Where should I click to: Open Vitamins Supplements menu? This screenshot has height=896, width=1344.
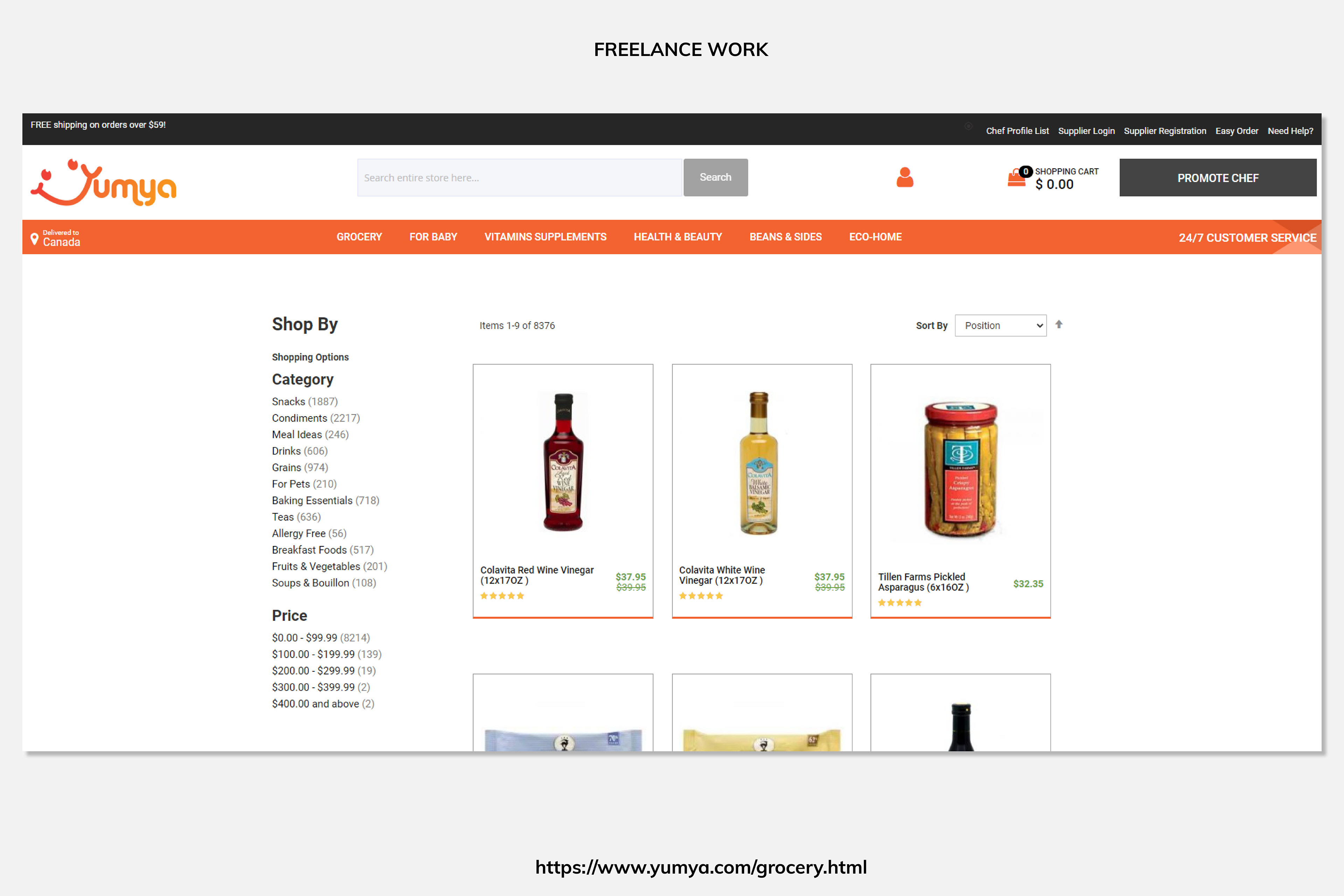545,237
